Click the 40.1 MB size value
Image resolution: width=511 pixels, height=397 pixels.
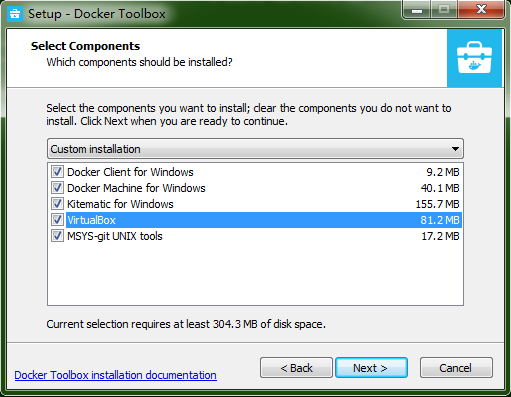[440, 188]
